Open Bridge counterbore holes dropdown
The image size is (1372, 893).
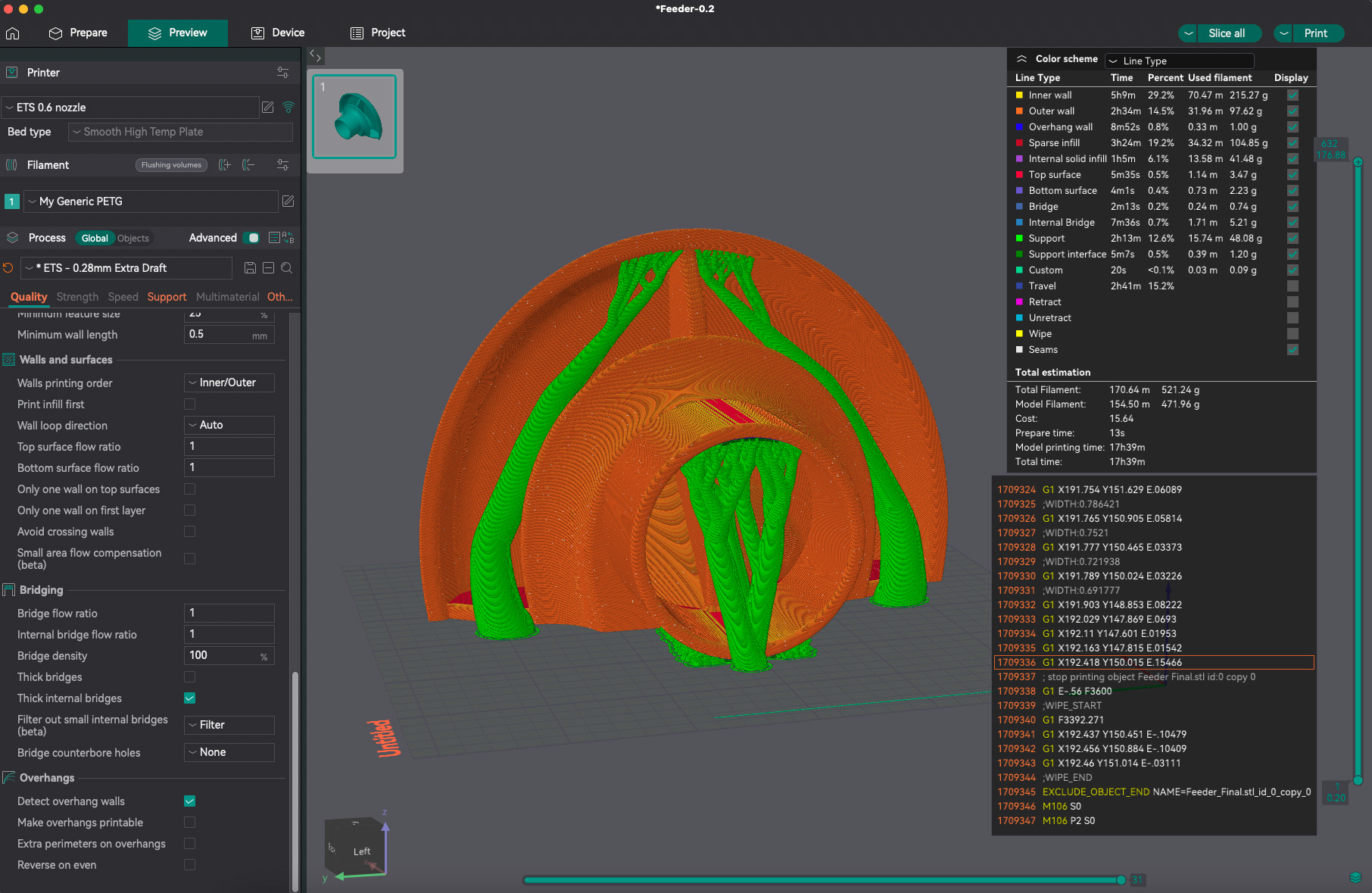pos(229,753)
